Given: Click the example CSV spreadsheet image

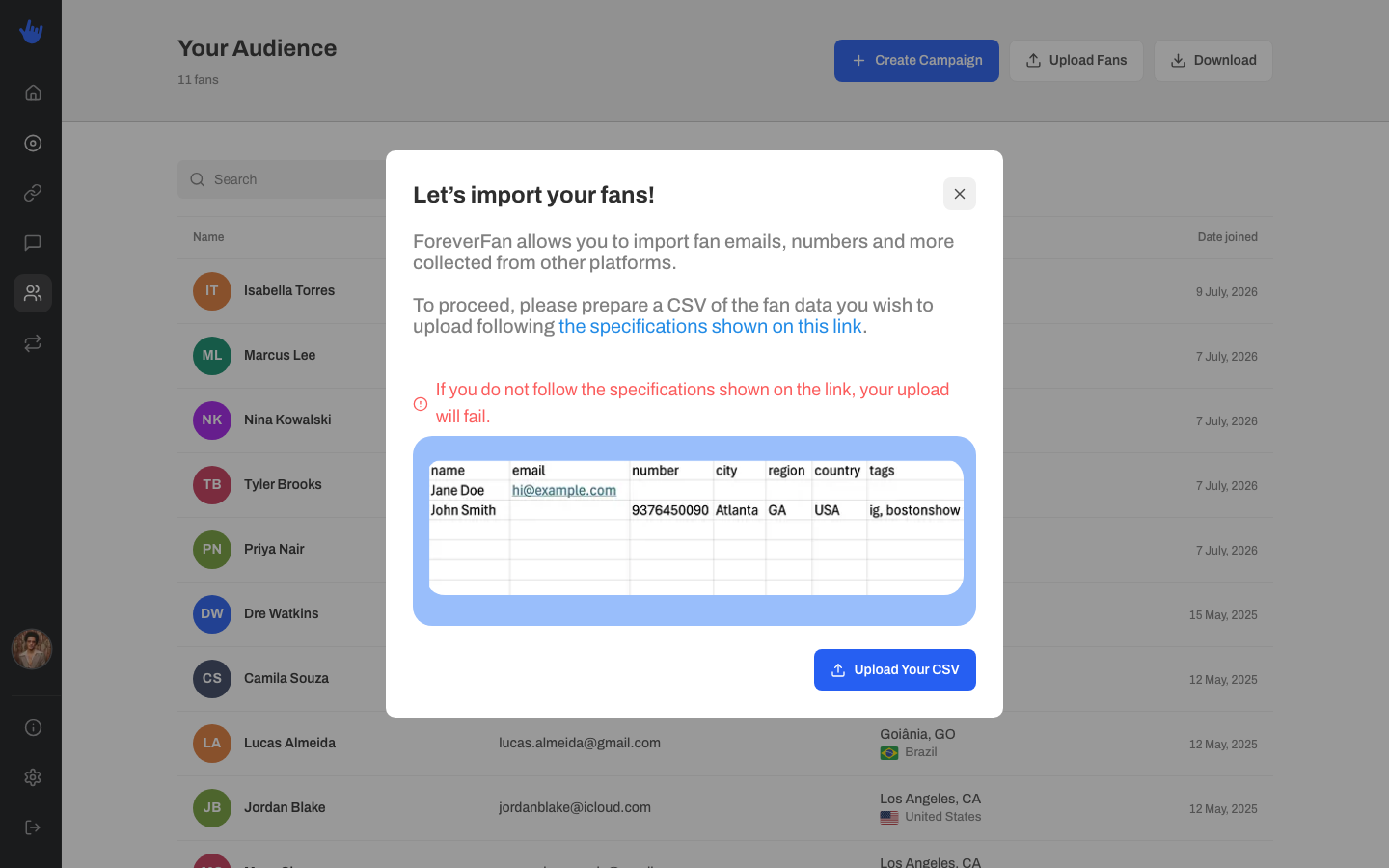Looking at the screenshot, I should point(694,530).
